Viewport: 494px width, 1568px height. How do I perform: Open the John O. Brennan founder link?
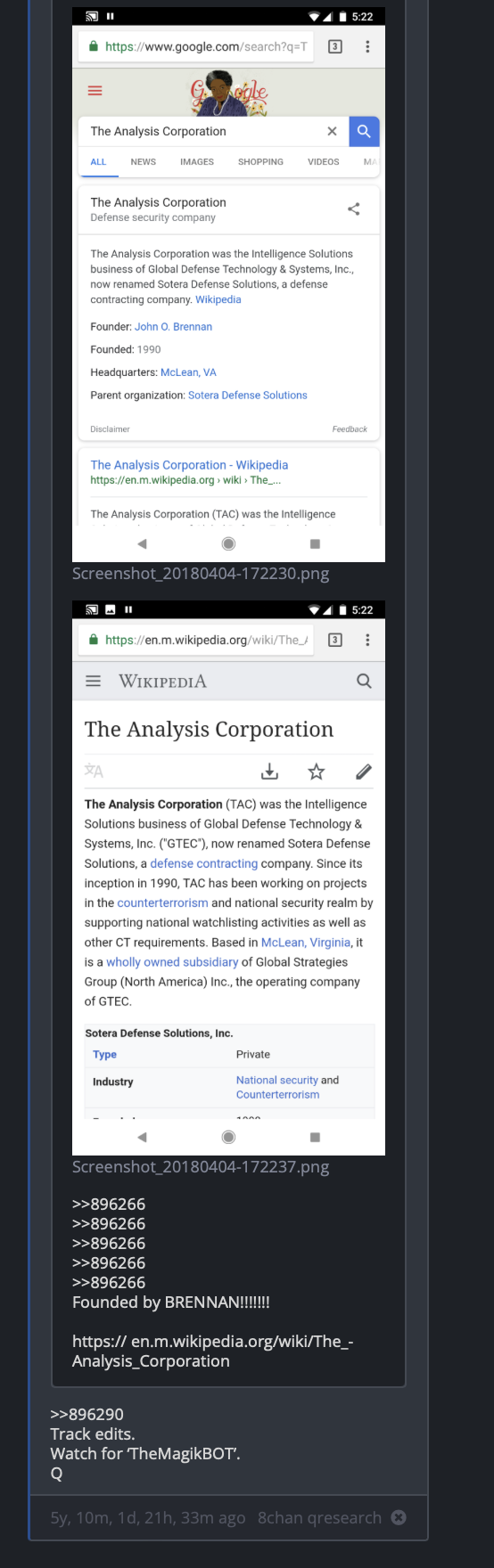pos(173,327)
